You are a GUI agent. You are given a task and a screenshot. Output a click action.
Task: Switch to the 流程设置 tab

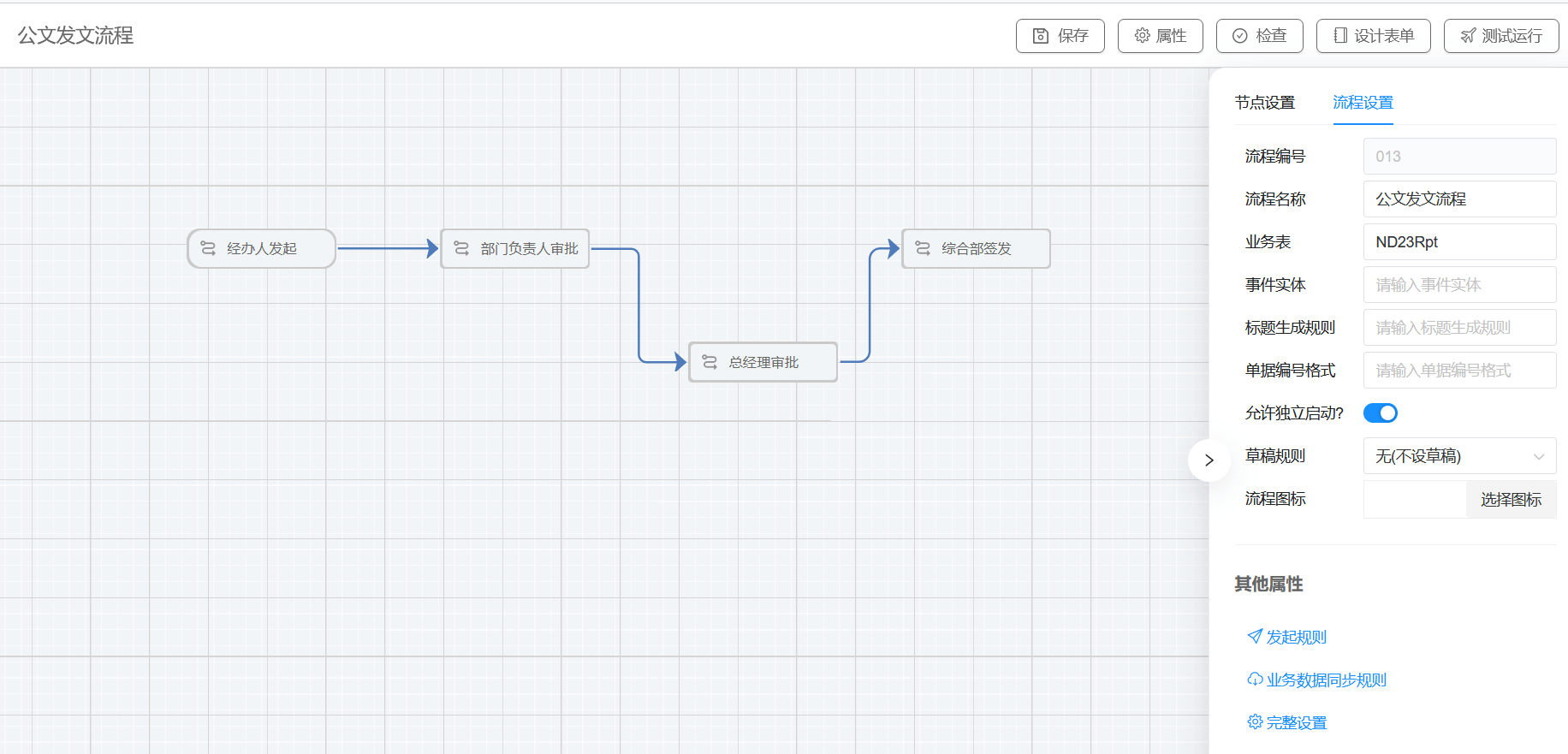point(1363,103)
